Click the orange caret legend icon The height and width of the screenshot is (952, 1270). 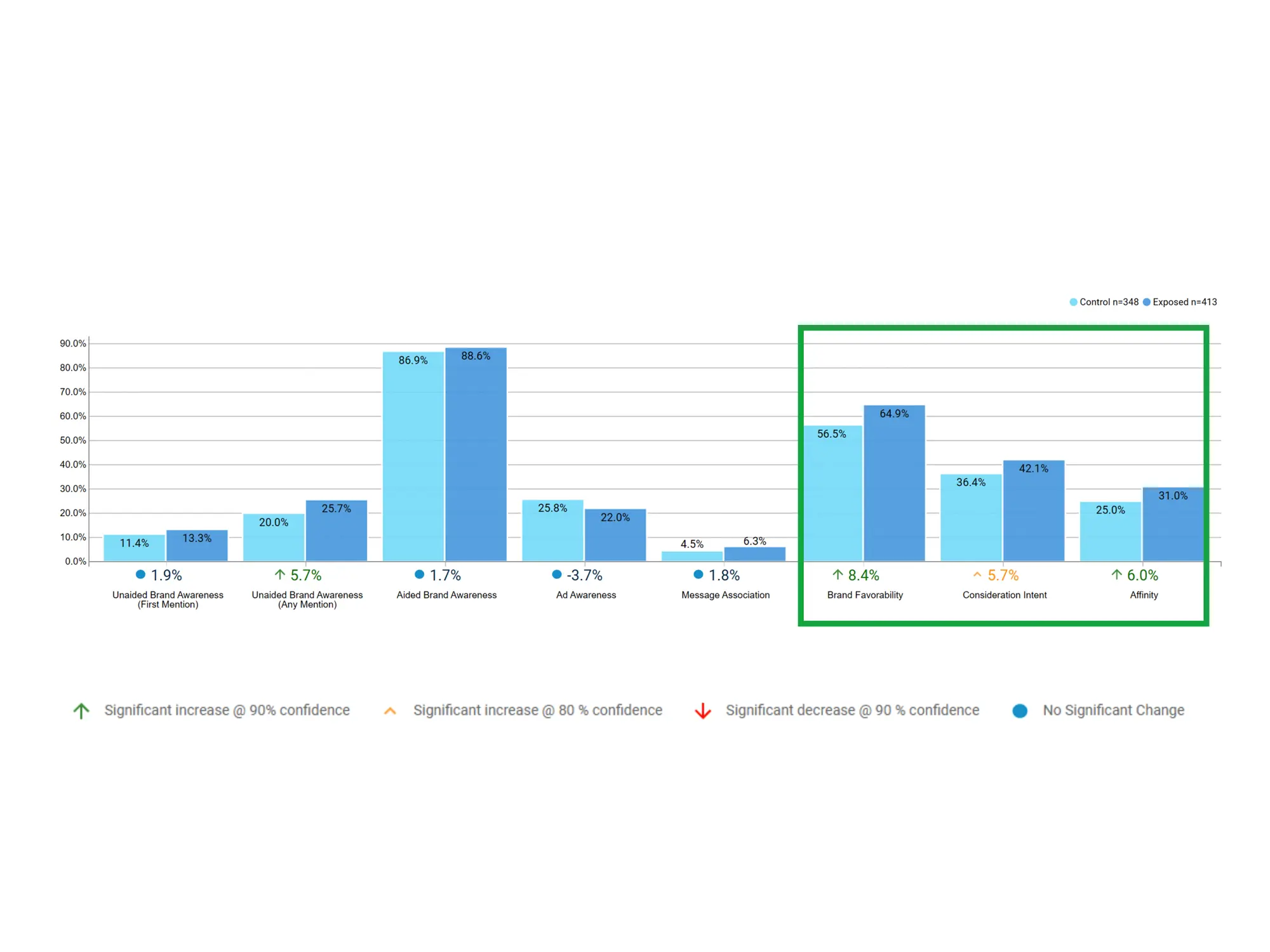tap(390, 711)
